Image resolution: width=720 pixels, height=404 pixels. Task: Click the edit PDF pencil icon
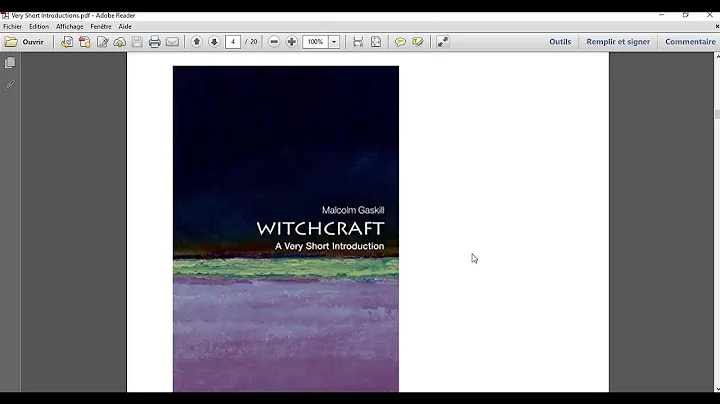[102, 42]
